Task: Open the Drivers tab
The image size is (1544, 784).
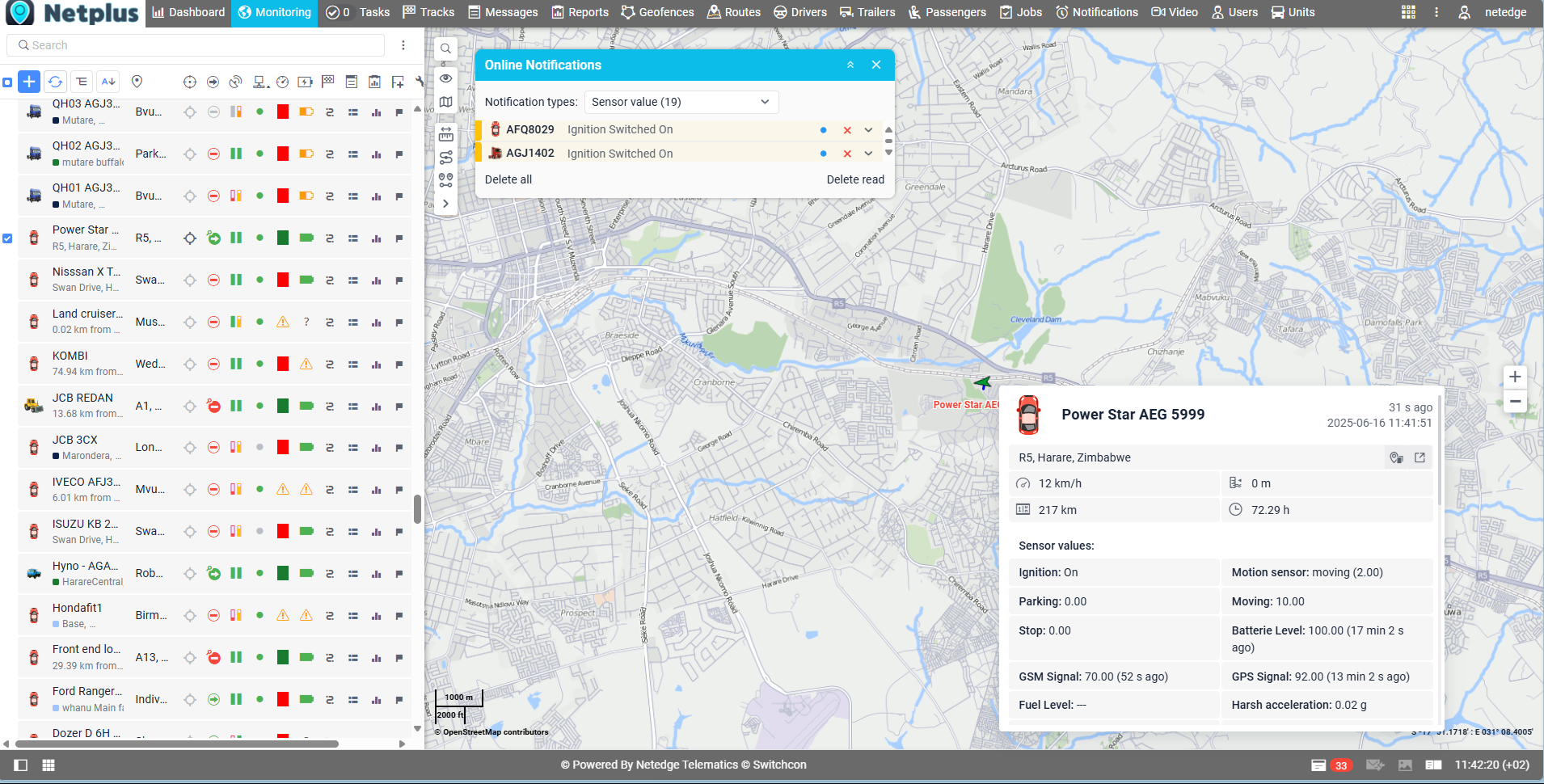Action: pos(800,12)
